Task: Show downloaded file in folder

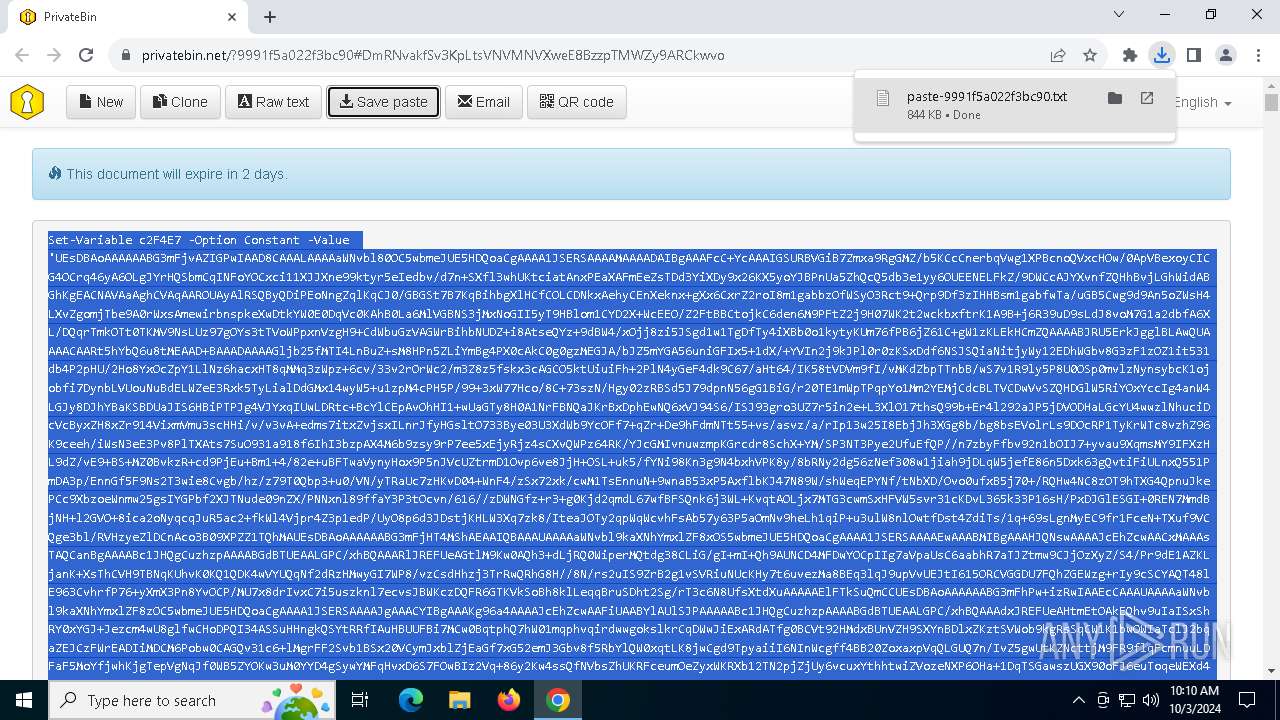Action: 1115,98
